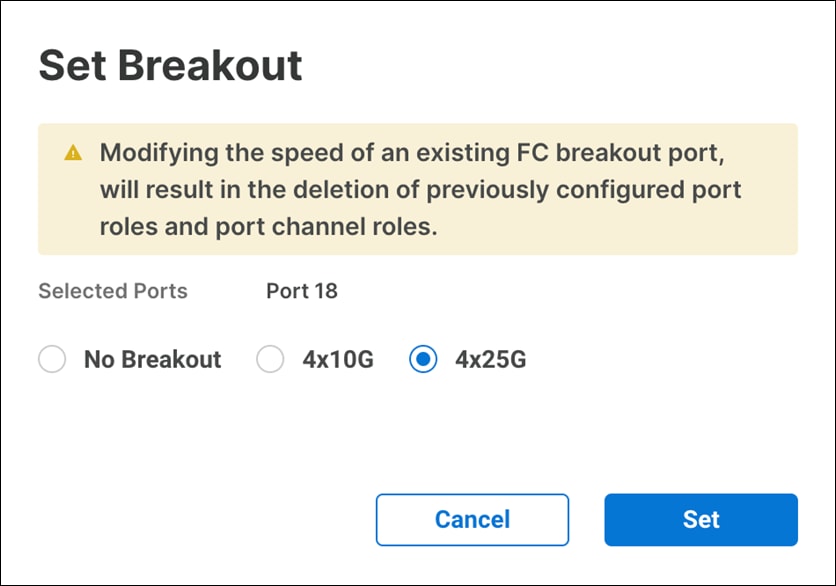
Task: Click the "4x10G" option label text
Action: click(338, 360)
